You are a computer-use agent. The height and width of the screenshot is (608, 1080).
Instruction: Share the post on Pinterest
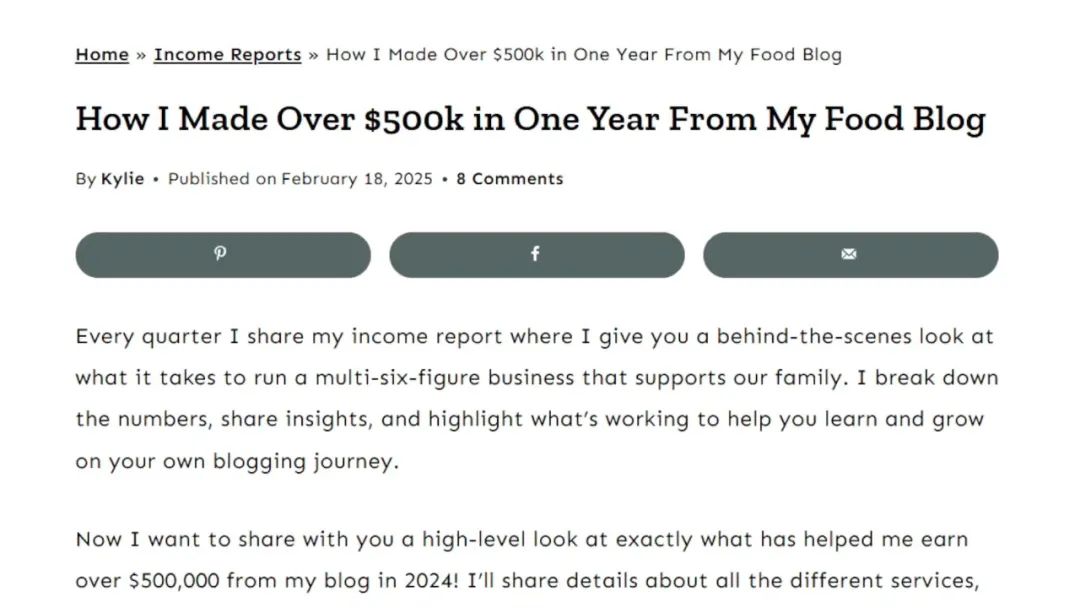222,255
